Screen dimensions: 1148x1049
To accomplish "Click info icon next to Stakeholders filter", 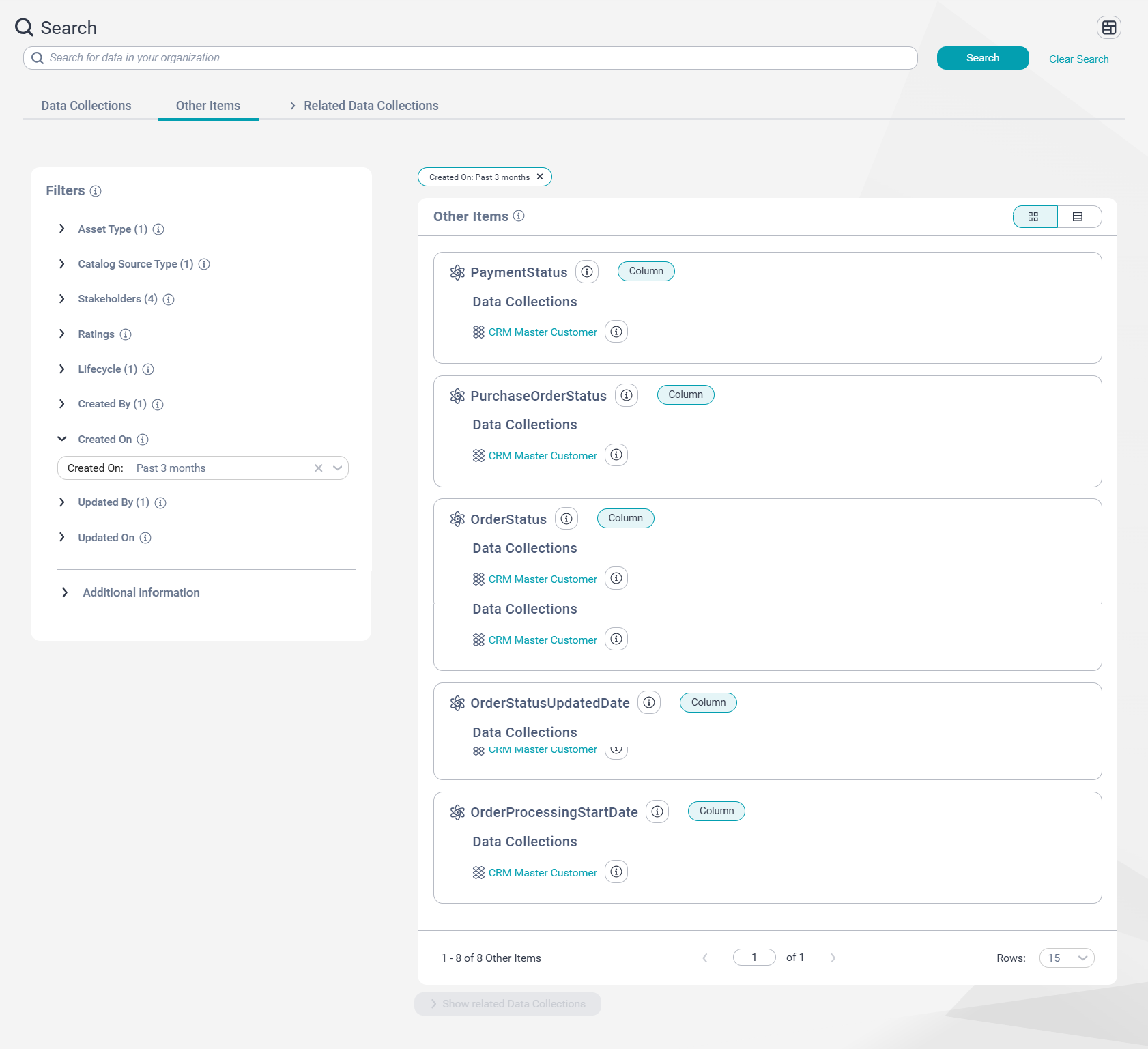I will click(x=169, y=300).
